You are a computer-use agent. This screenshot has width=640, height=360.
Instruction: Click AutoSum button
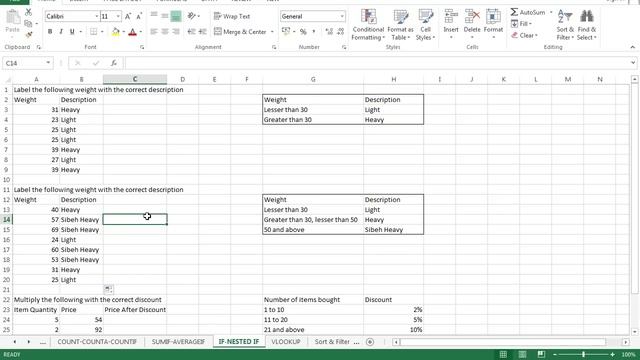click(528, 12)
